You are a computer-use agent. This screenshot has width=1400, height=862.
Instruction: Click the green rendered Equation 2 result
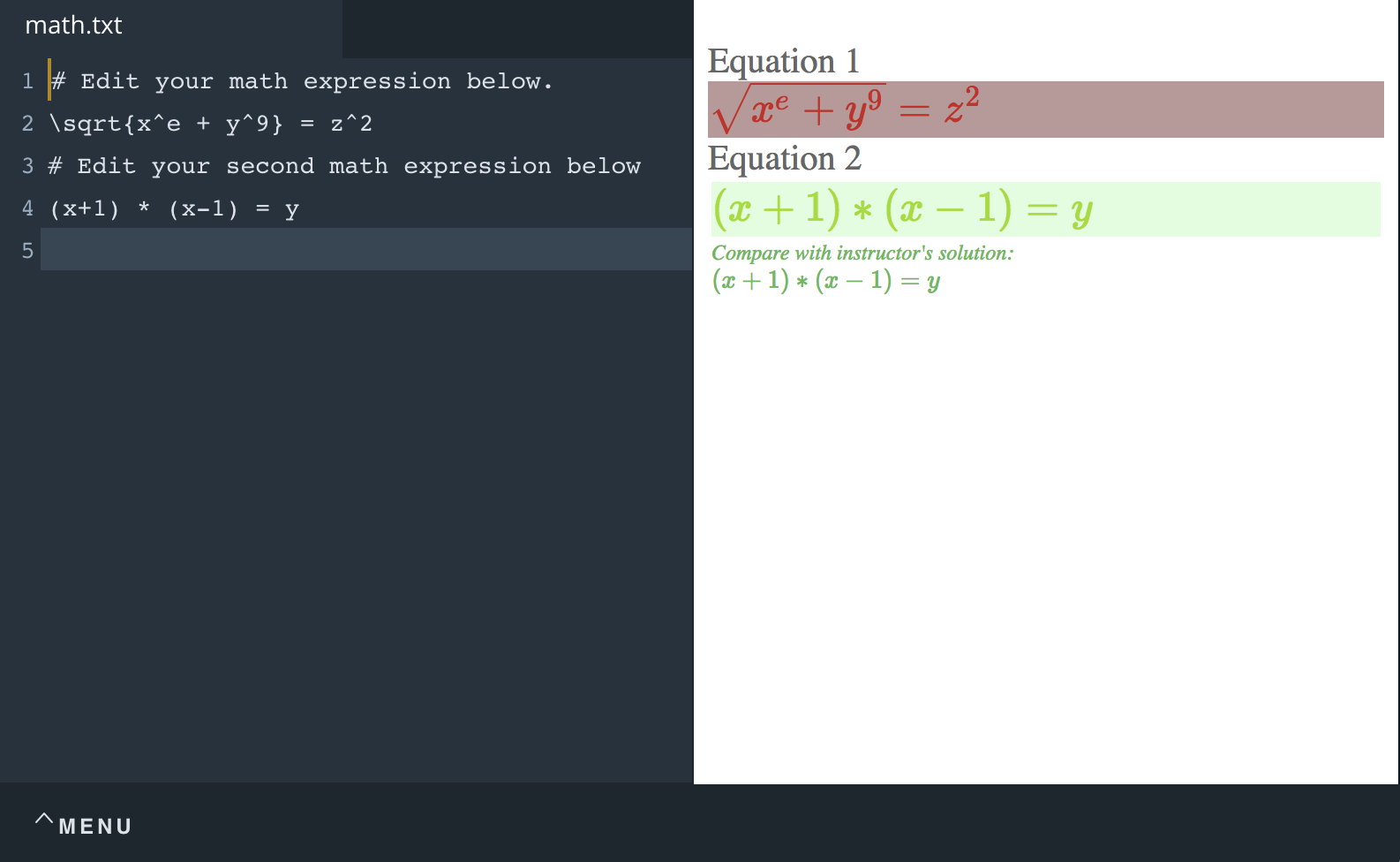[x=902, y=209]
